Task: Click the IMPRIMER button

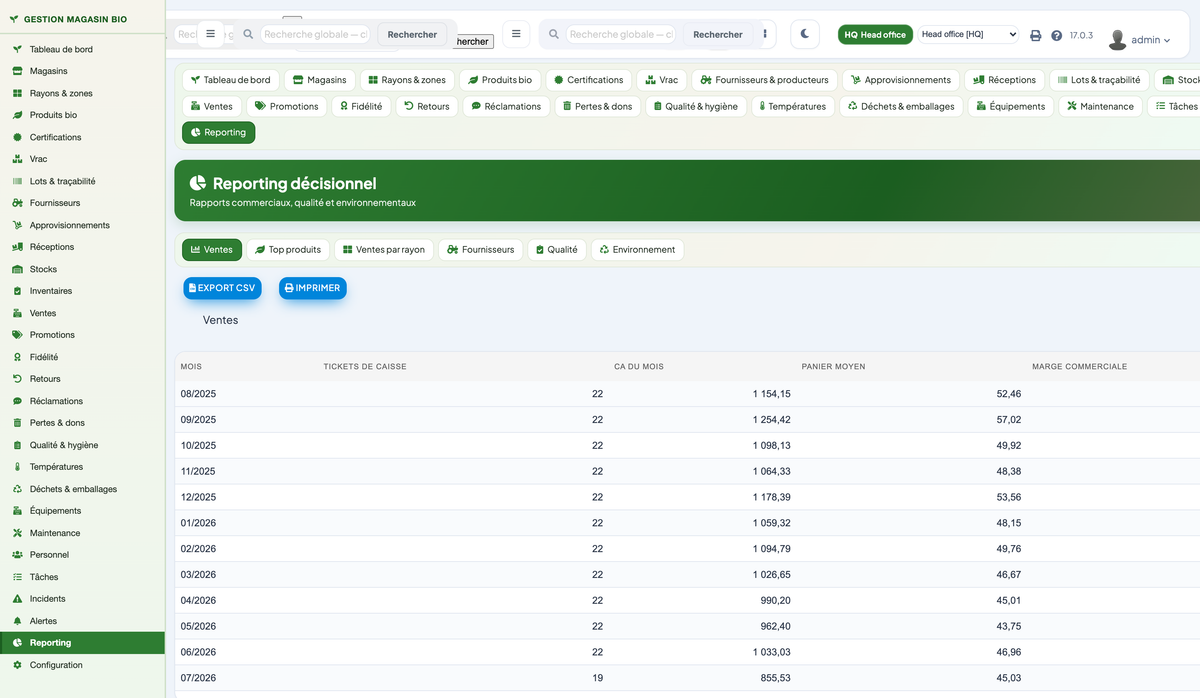Action: pyautogui.click(x=313, y=288)
